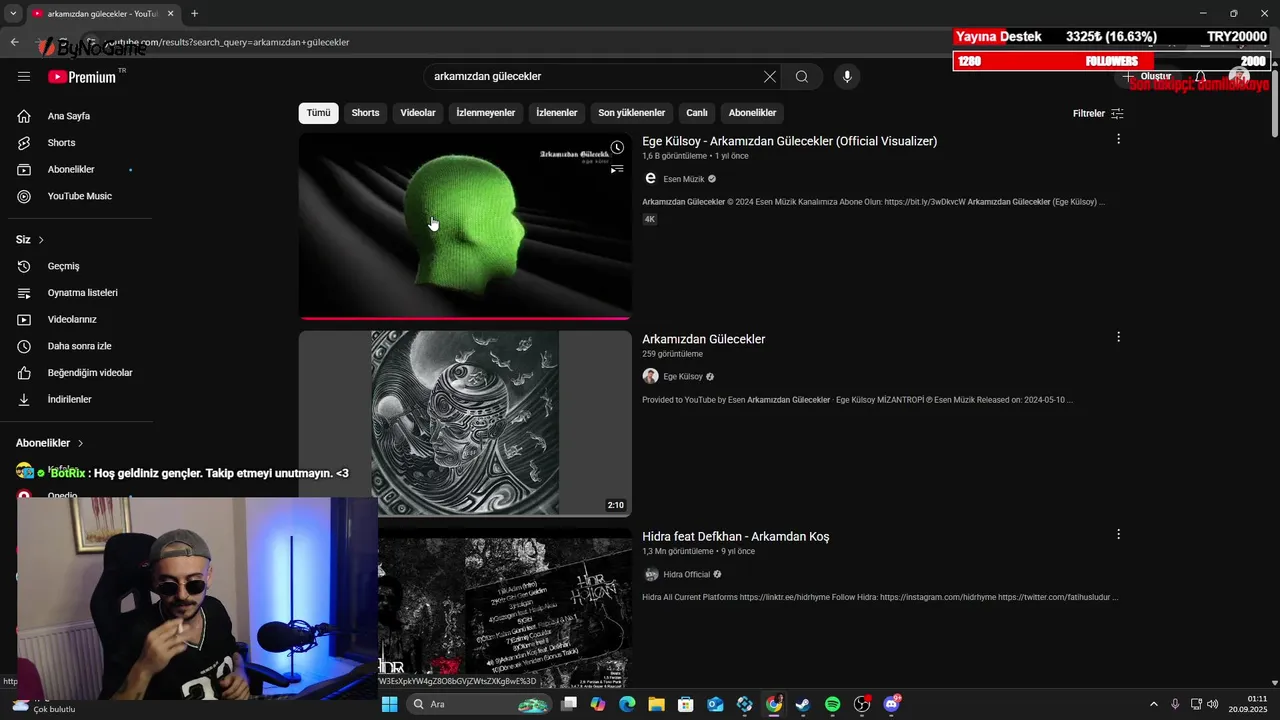Open title Ege Külsoy - Arkamızdan Gülecekler (Official Visualizer)
This screenshot has height=720, width=1280.
tap(789, 141)
